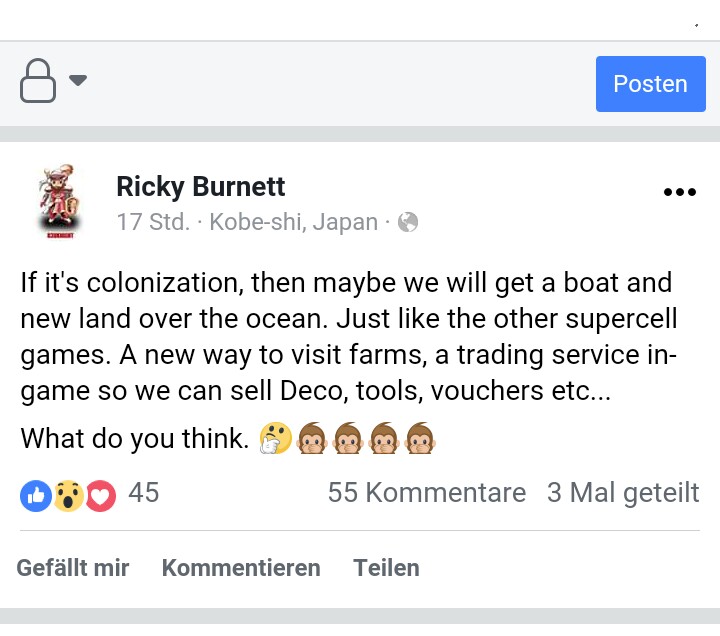Click the last monkey emoji
Viewport: 720px width, 636px height.
coord(421,439)
